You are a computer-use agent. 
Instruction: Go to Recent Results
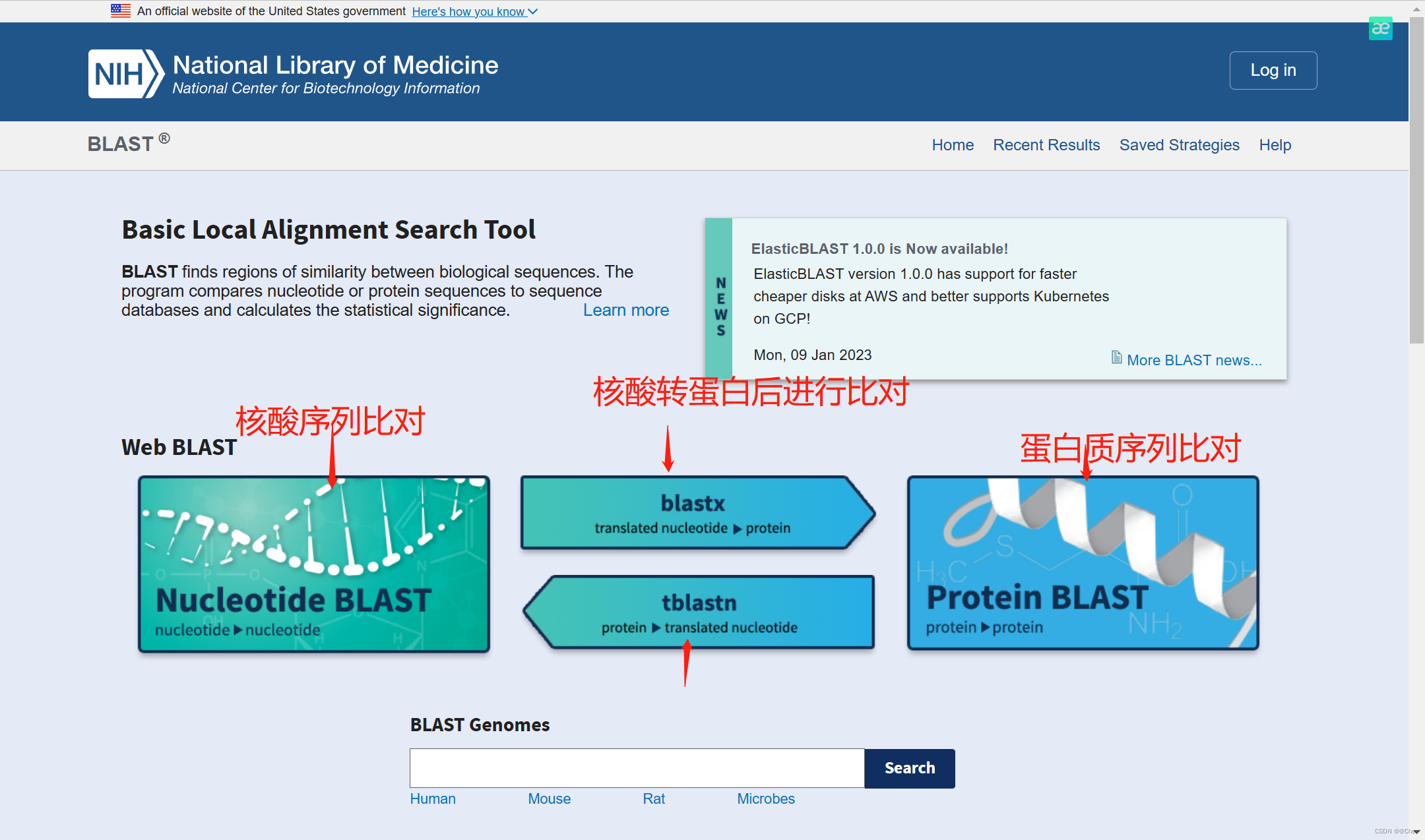pyautogui.click(x=1046, y=145)
